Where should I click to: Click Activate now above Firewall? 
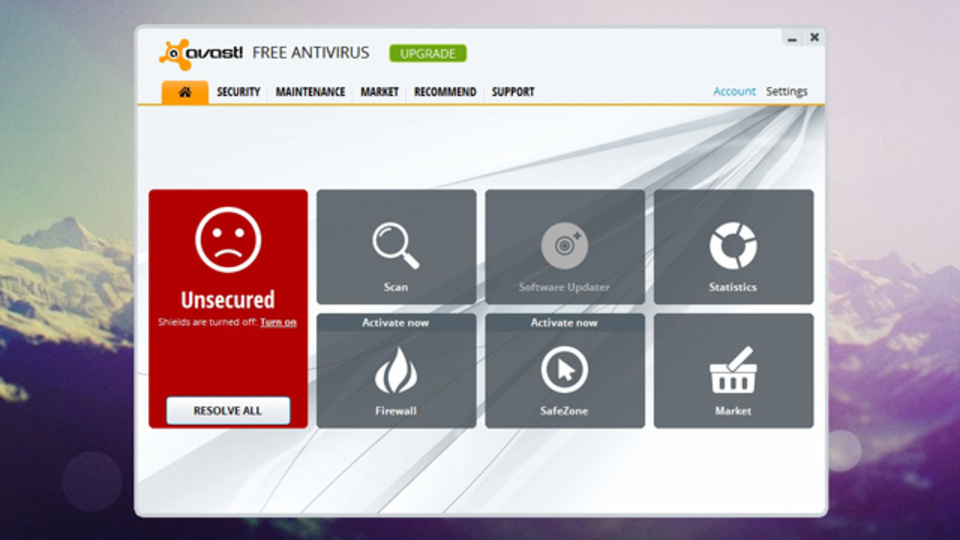pyautogui.click(x=396, y=323)
